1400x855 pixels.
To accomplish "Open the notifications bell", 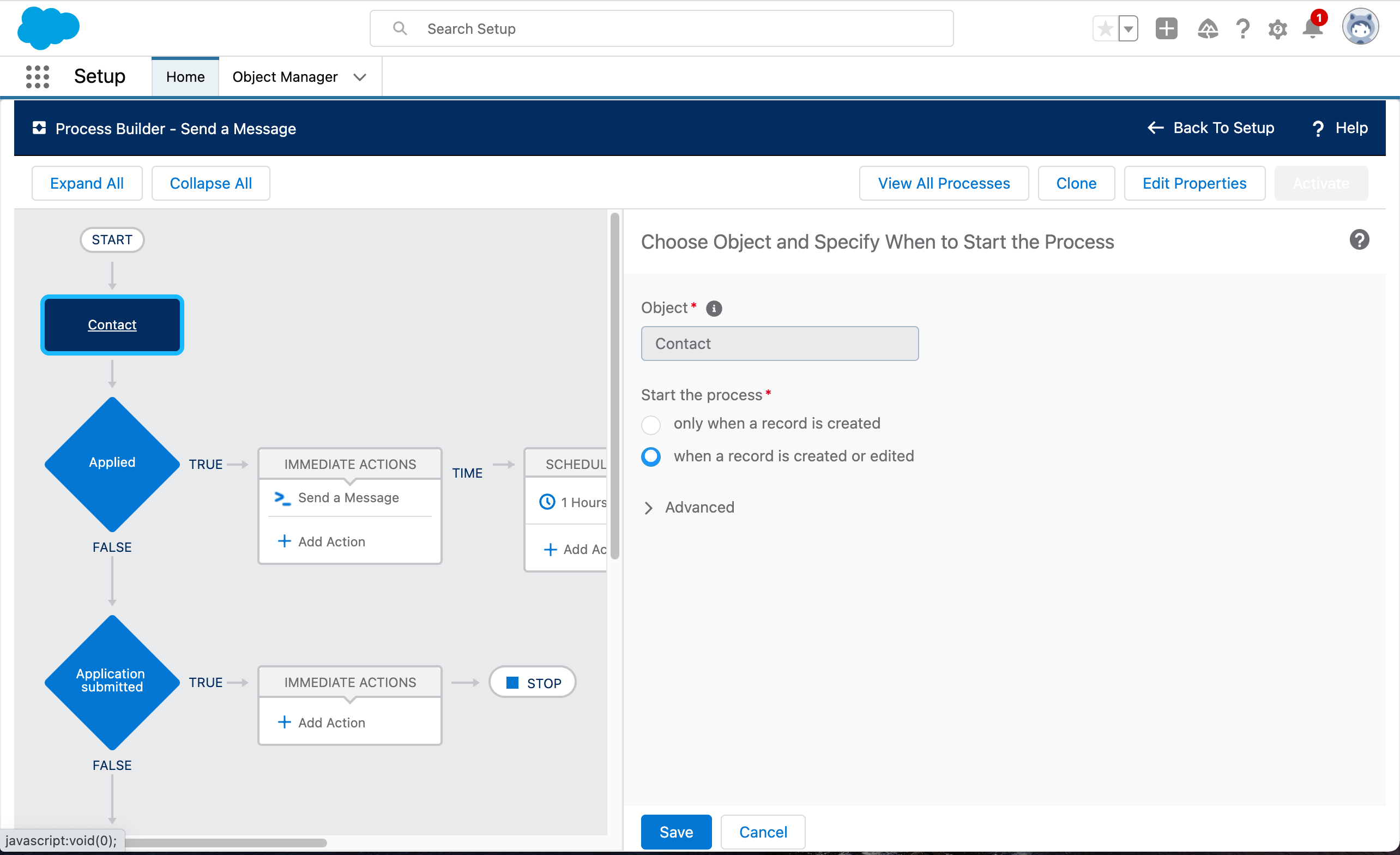I will click(x=1313, y=28).
